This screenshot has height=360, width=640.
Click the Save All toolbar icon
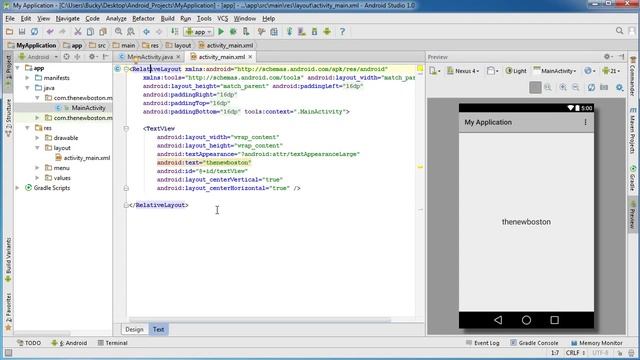22,32
